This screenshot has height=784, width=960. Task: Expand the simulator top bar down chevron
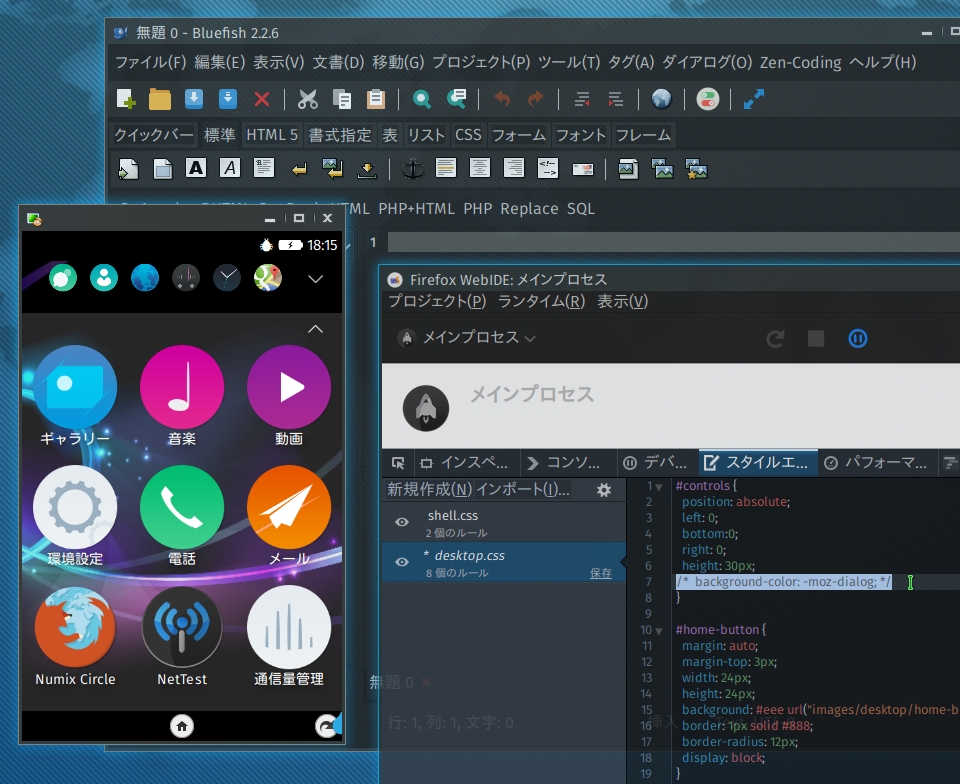coord(316,278)
